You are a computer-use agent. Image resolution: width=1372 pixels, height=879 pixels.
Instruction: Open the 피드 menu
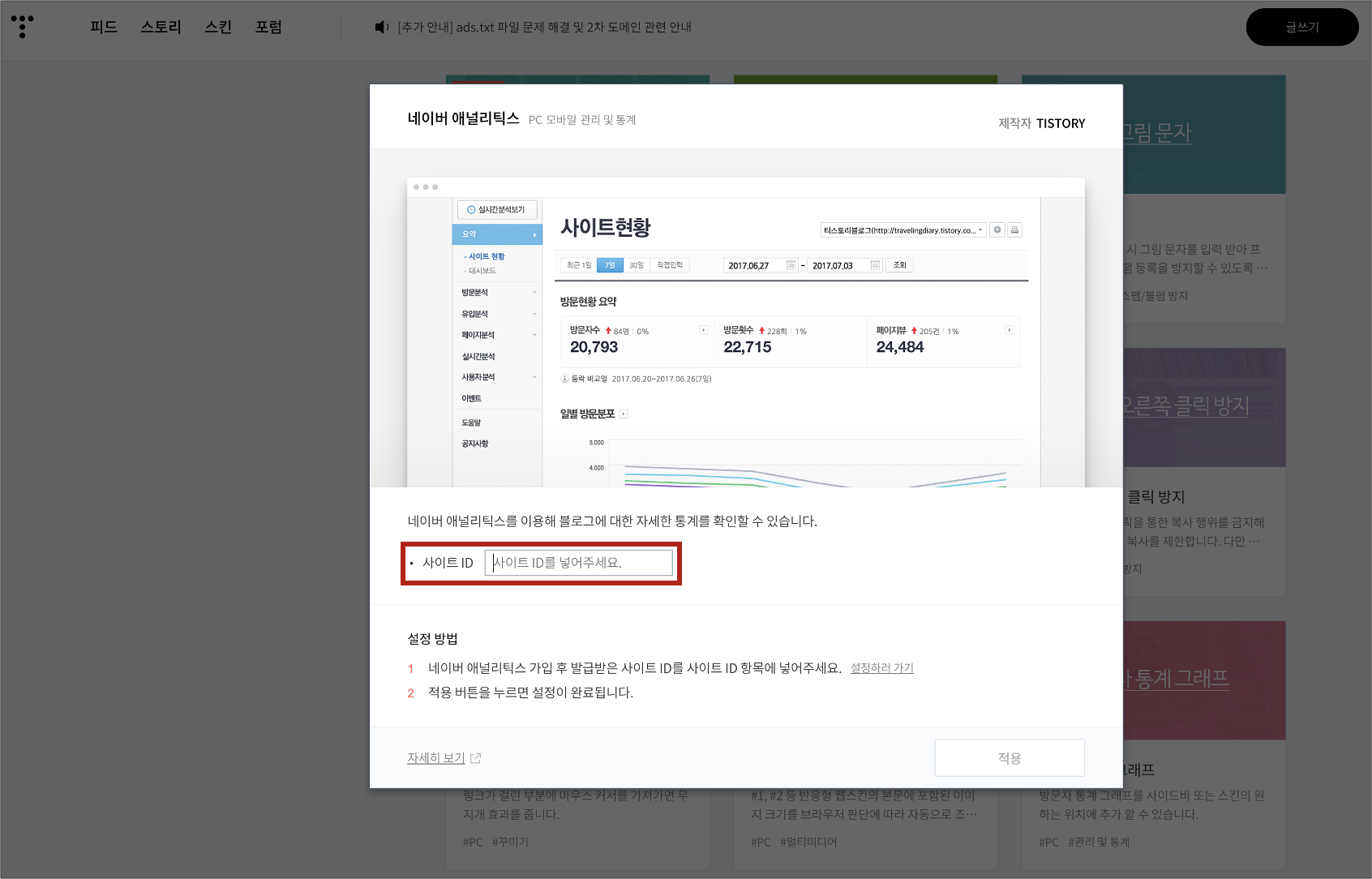[104, 27]
